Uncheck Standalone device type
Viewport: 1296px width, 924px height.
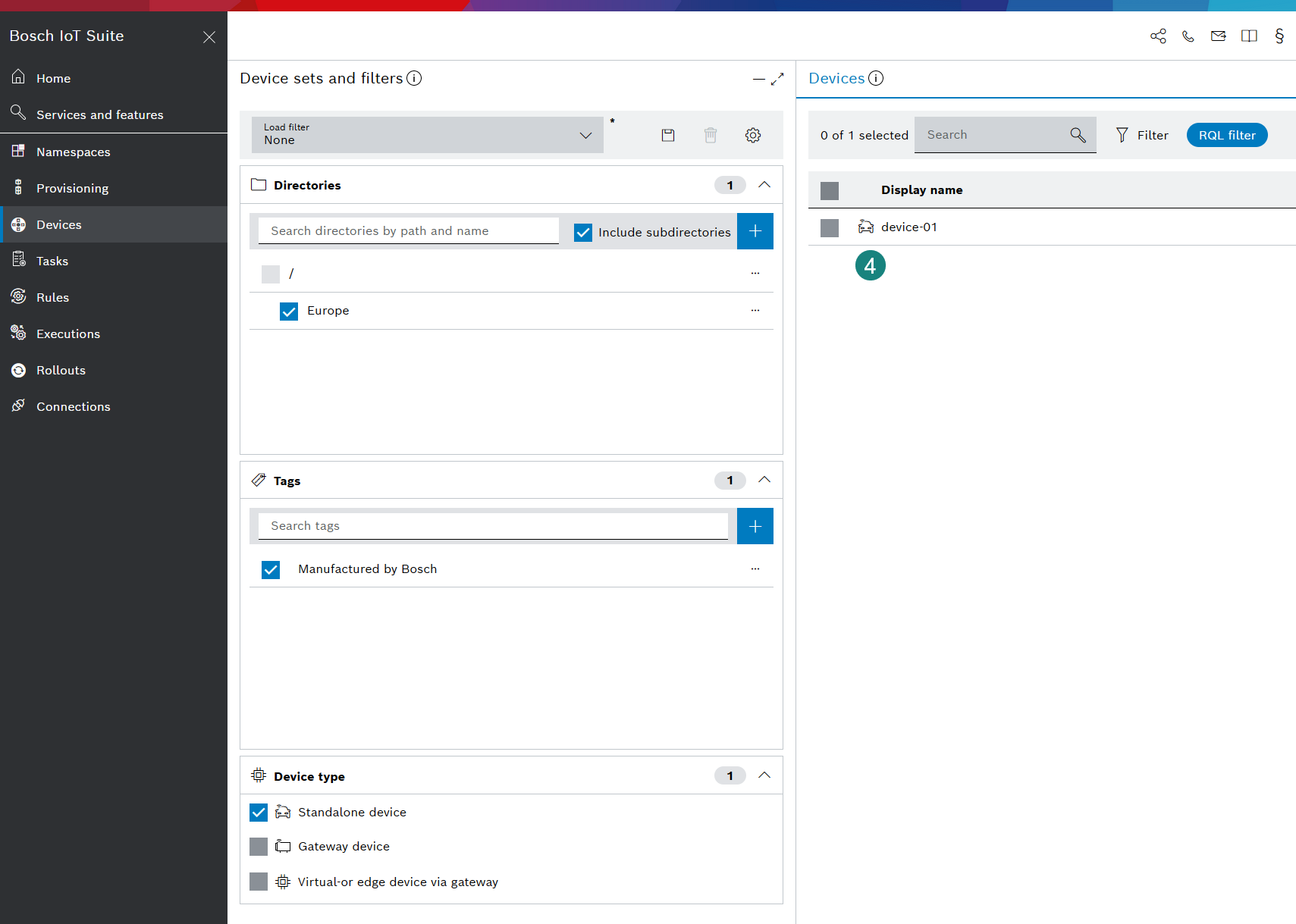pyautogui.click(x=259, y=813)
